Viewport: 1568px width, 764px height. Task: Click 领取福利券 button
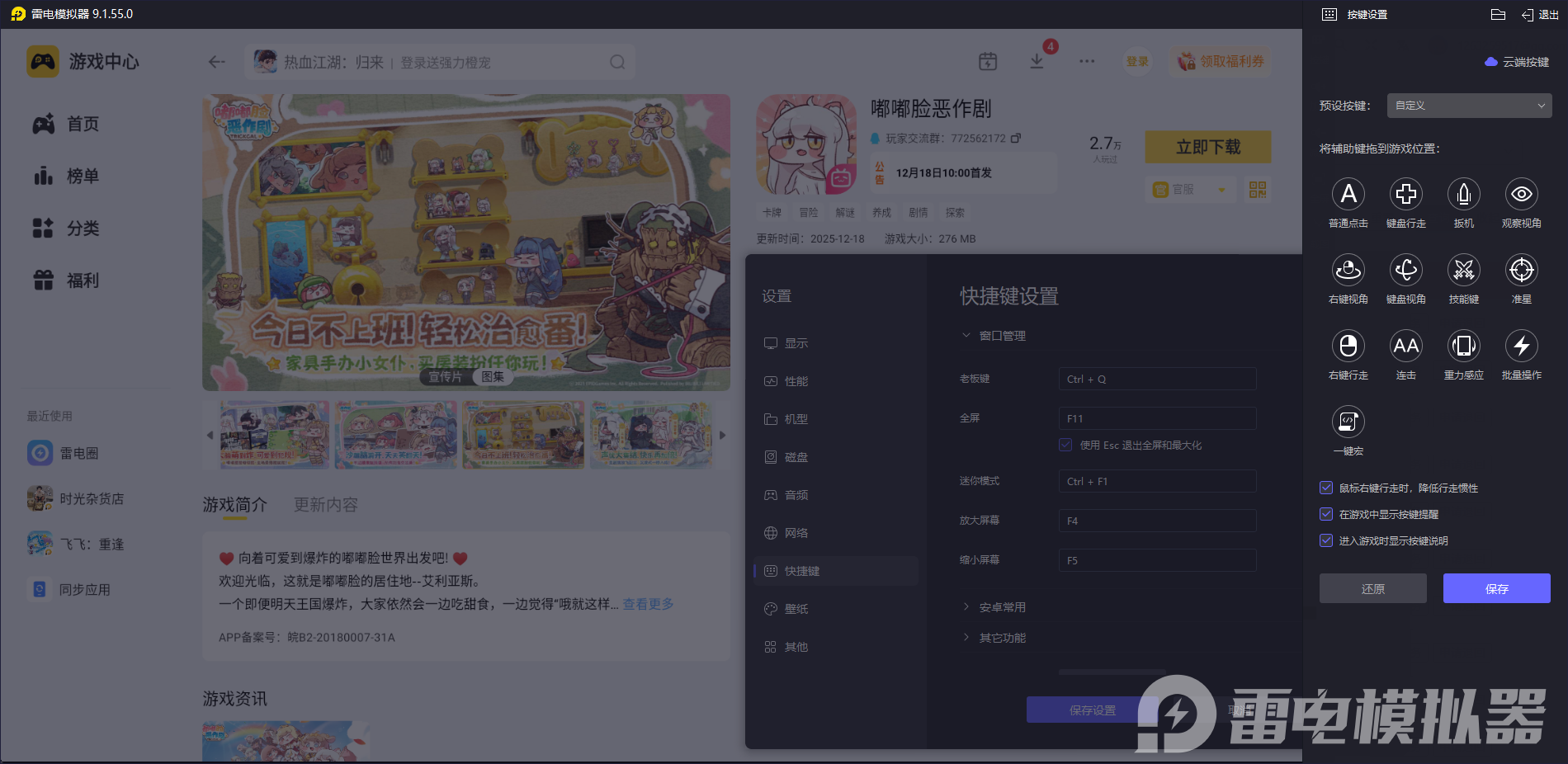click(1220, 61)
